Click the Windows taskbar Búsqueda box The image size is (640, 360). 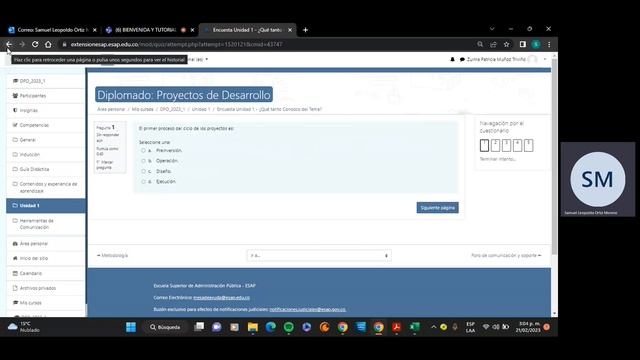(165, 327)
